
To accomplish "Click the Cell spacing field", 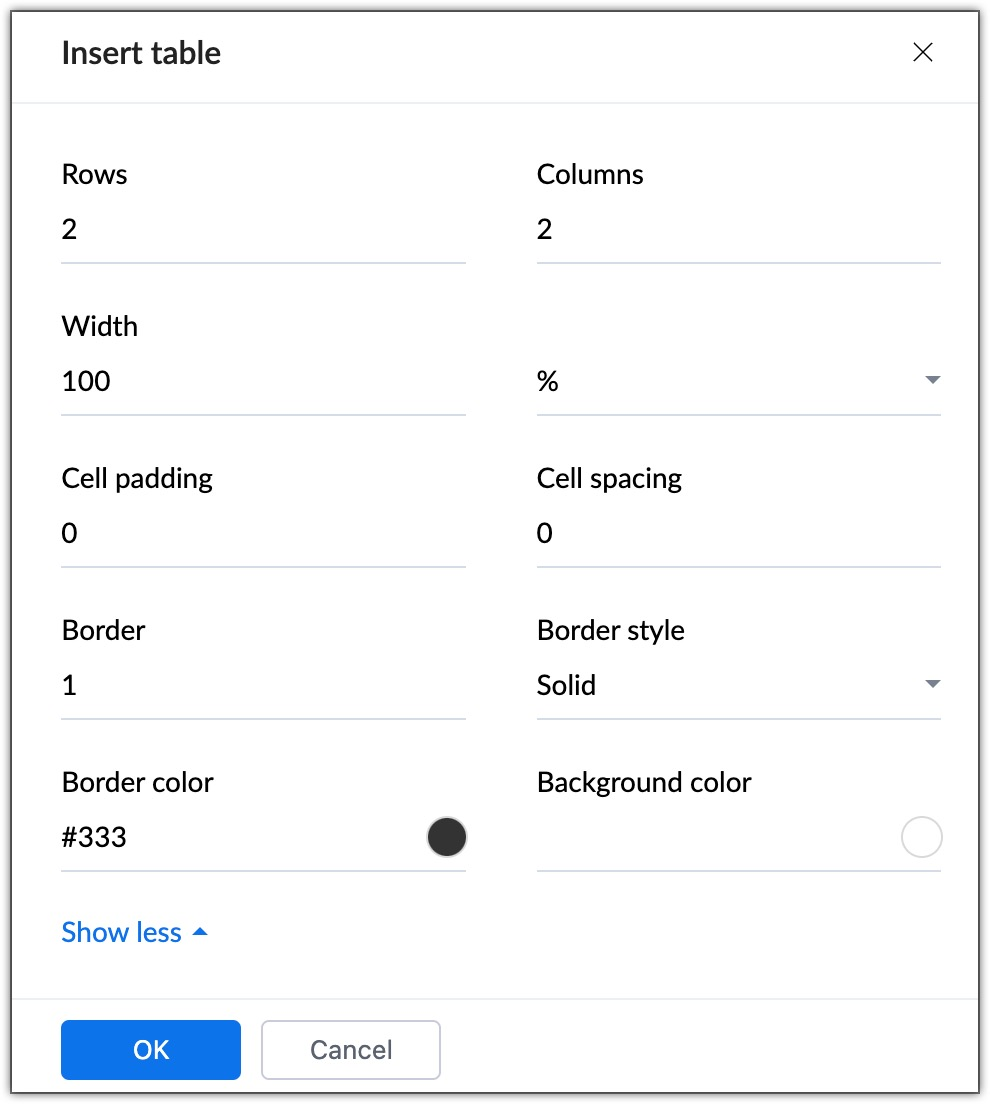I will (x=738, y=534).
